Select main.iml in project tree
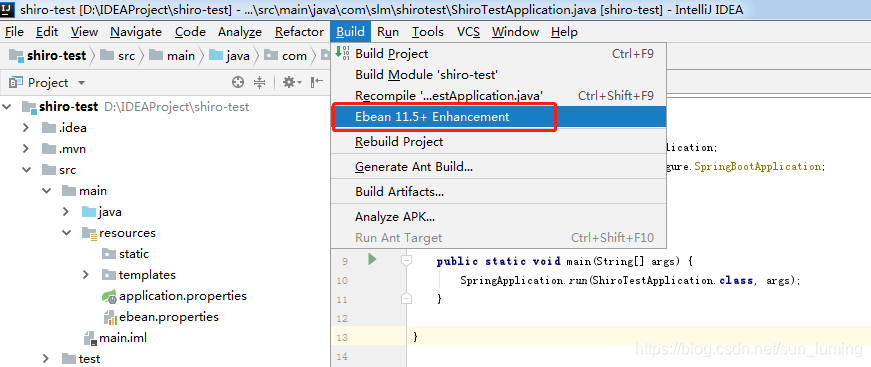 pos(115,338)
